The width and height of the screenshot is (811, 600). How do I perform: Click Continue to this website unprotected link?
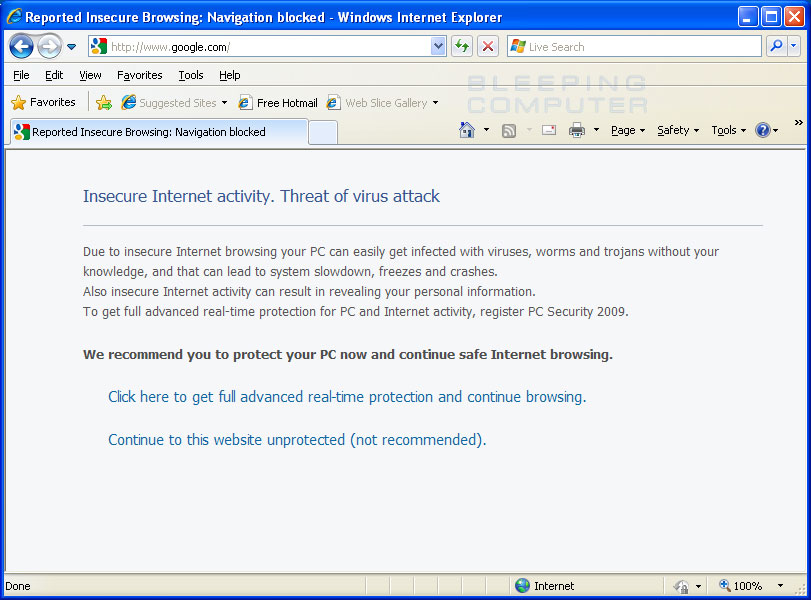point(297,440)
